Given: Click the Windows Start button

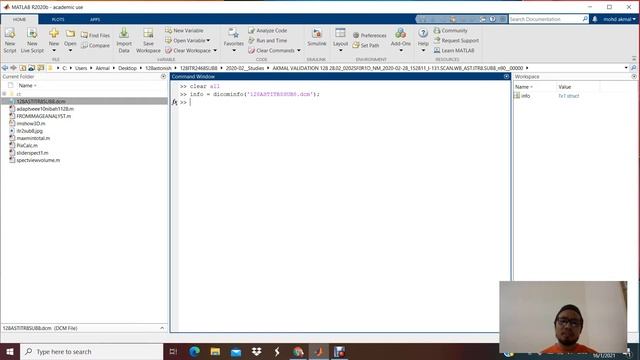Looking at the screenshot, I should pos(10,351).
